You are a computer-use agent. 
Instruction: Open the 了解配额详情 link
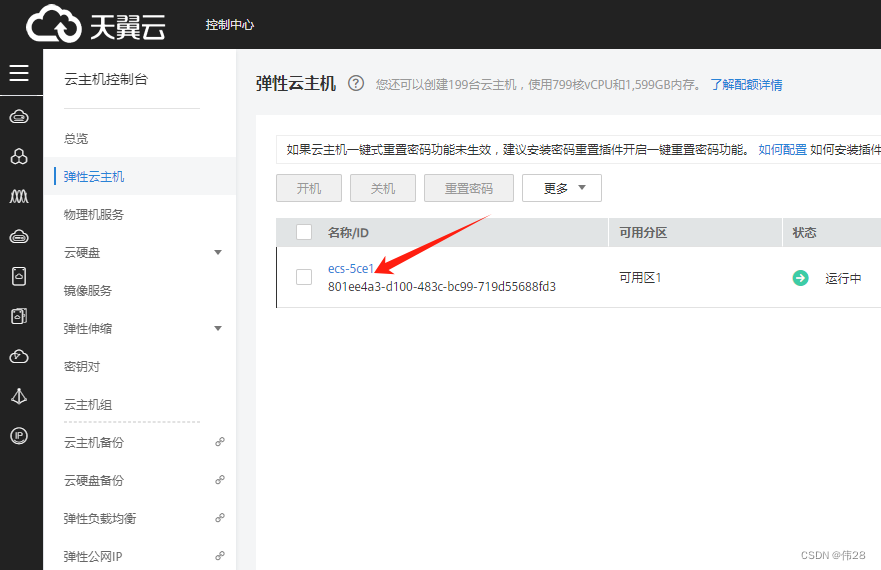tap(746, 84)
